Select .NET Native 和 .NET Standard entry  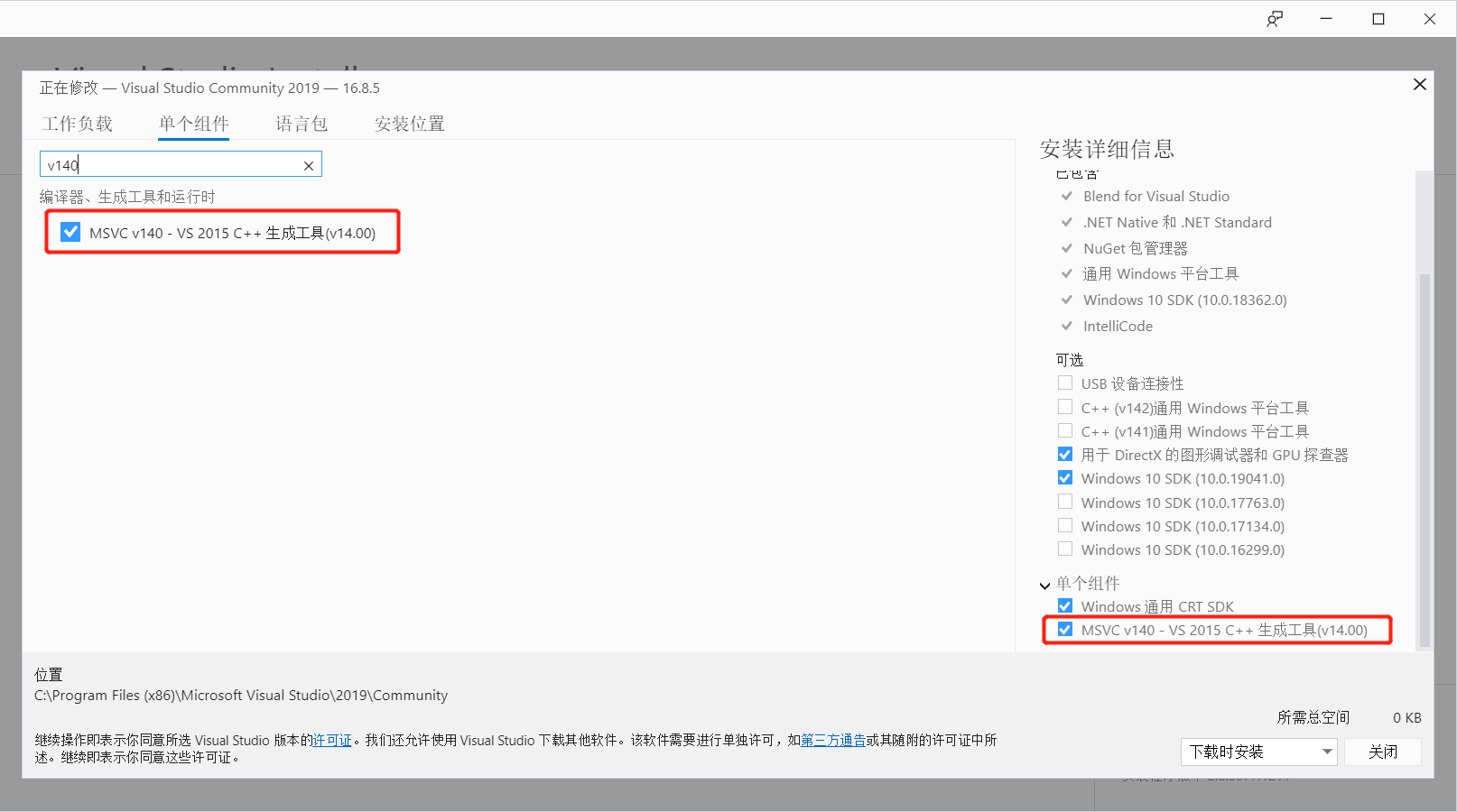pyautogui.click(x=1177, y=222)
